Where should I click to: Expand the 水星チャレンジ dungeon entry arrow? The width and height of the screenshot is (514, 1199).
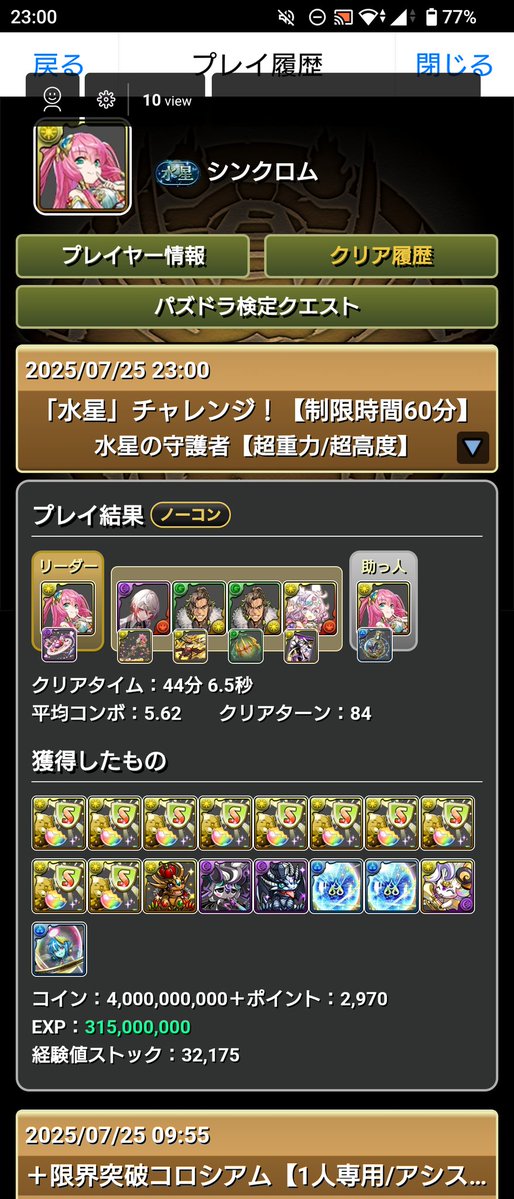point(473,447)
